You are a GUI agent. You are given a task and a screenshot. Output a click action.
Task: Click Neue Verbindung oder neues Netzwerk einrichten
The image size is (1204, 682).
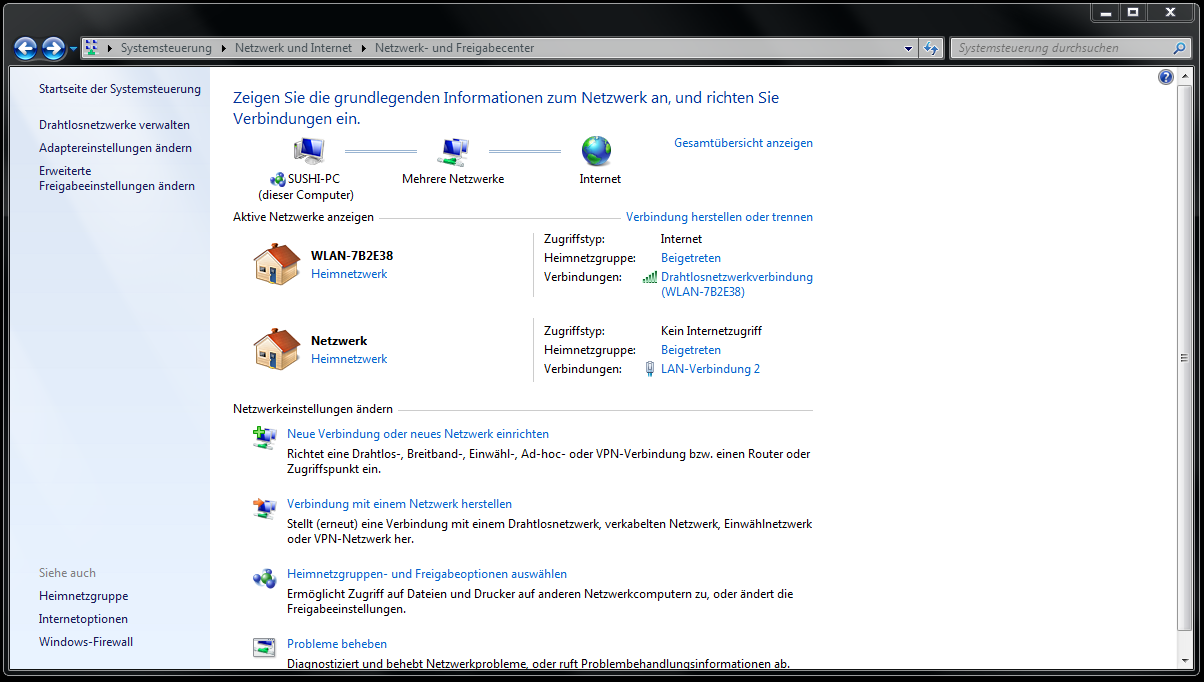(418, 434)
